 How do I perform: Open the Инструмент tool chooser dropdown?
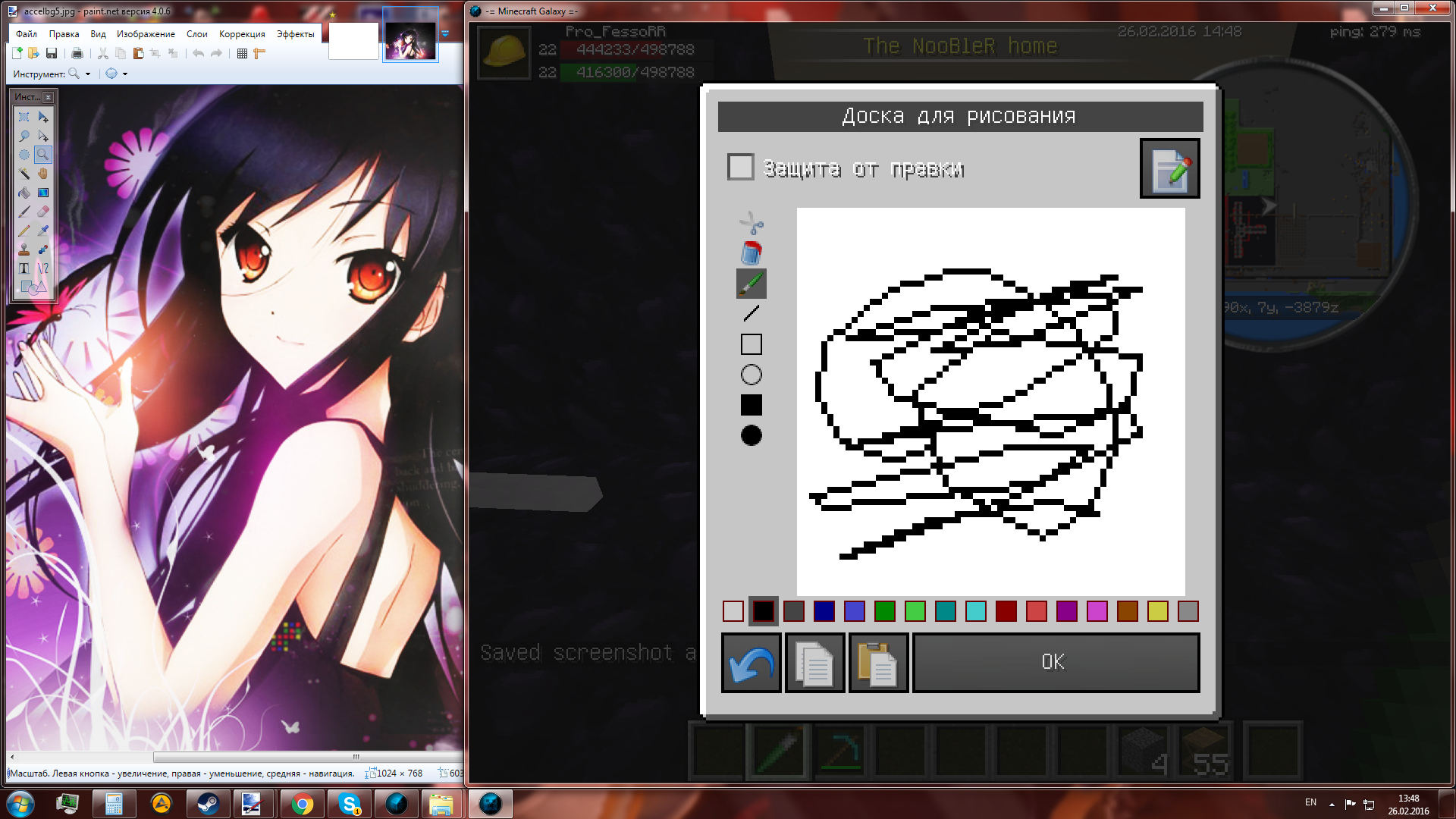(x=88, y=74)
